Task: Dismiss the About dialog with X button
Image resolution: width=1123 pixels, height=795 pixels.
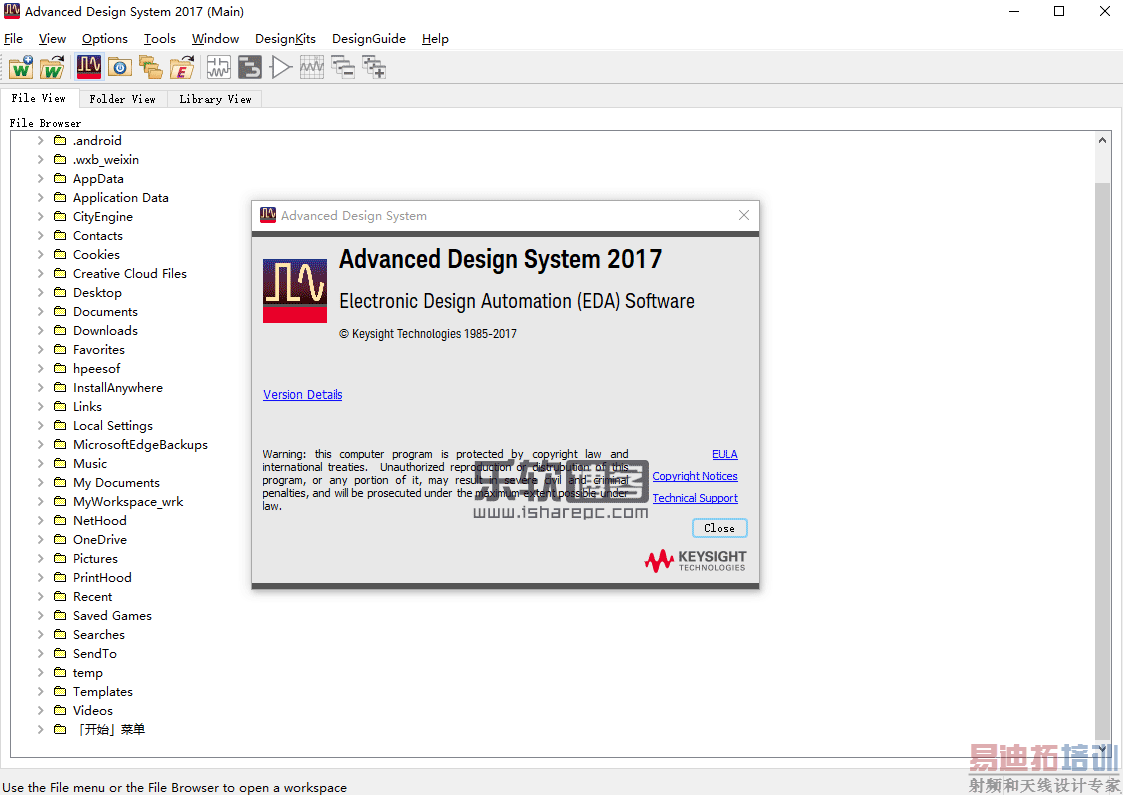Action: pyautogui.click(x=743, y=215)
